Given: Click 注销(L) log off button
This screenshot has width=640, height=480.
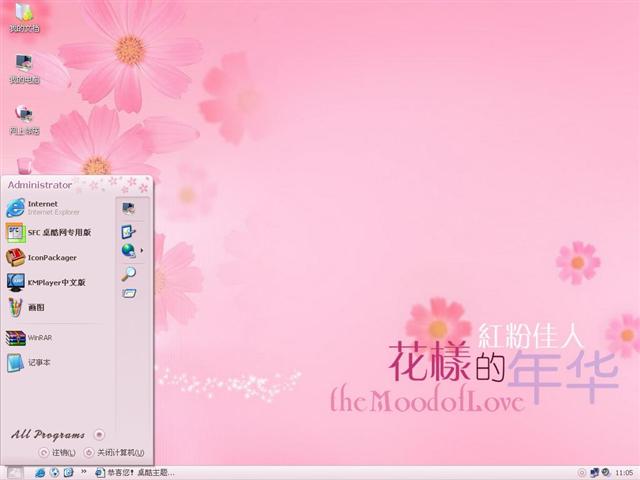Looking at the screenshot, I should 57,453.
